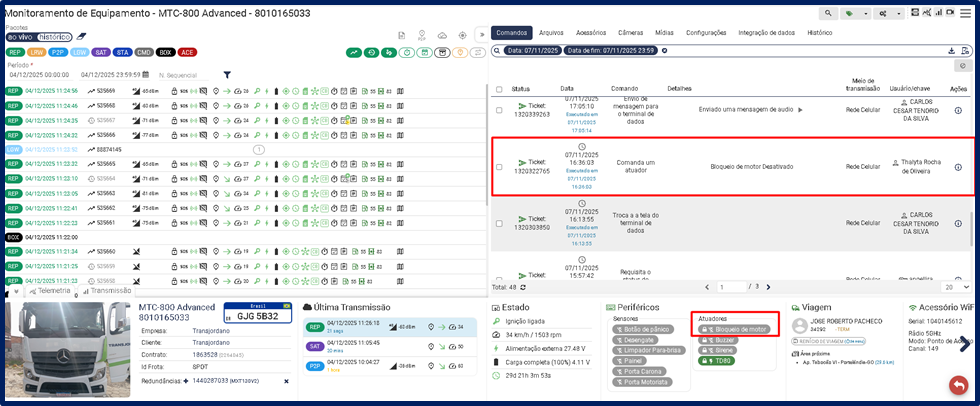Check the box for ticket 1320322765
Screen dimensions: 980x406
(x=499, y=167)
